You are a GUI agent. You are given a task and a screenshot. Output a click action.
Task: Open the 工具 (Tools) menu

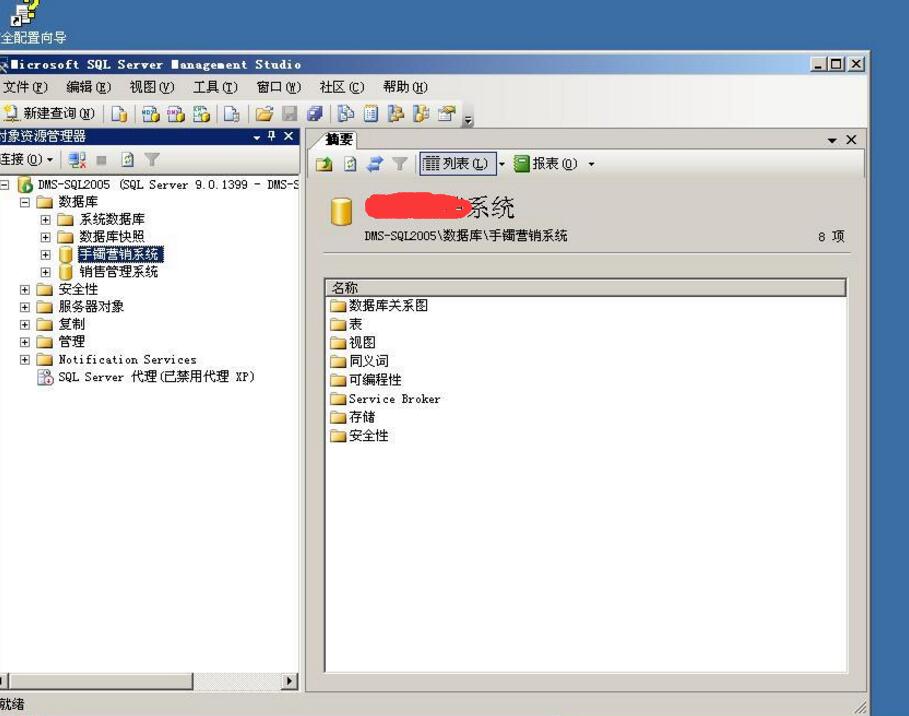pyautogui.click(x=215, y=87)
